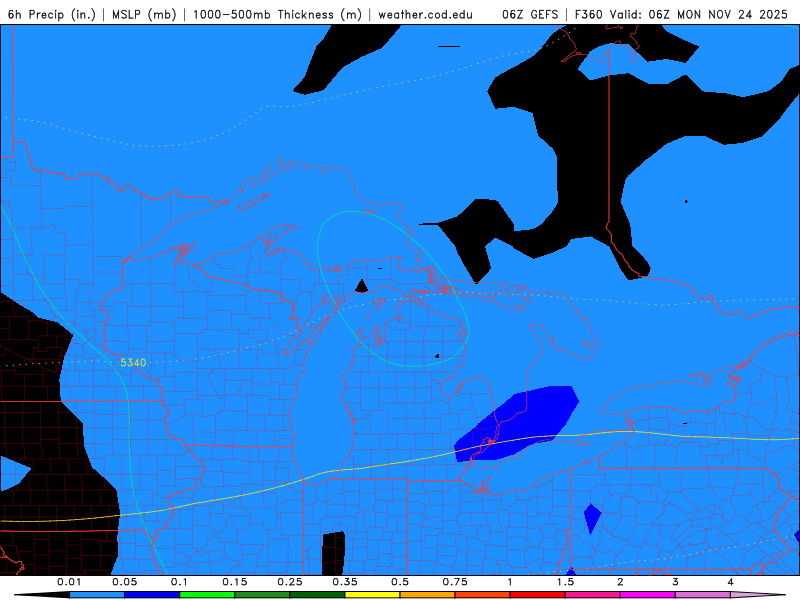800x600 pixels.
Task: Select the orange 0.5–0.75 legend swatch
Action: 428,595
